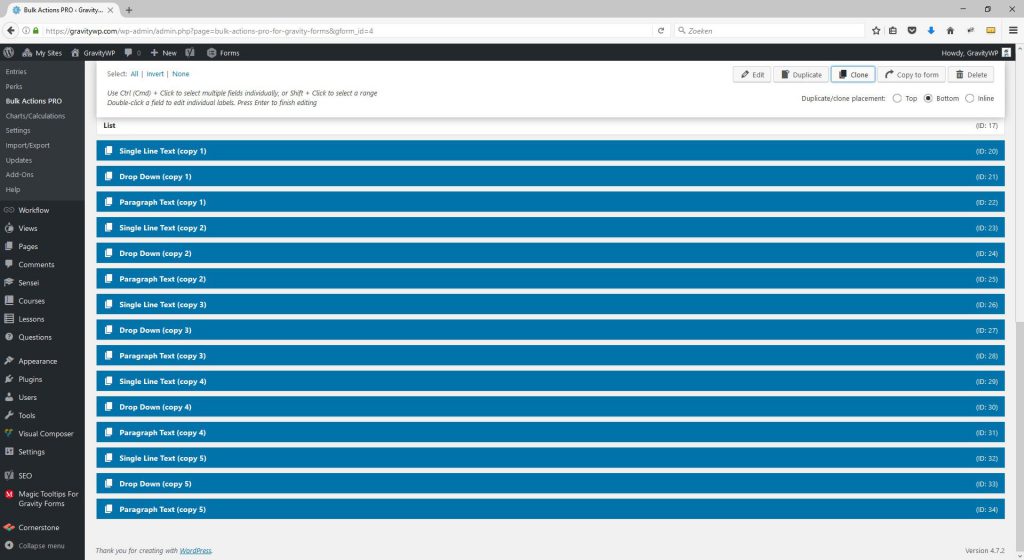The width and height of the screenshot is (1024, 560).
Task: Select Top placement radio button
Action: [x=897, y=99]
